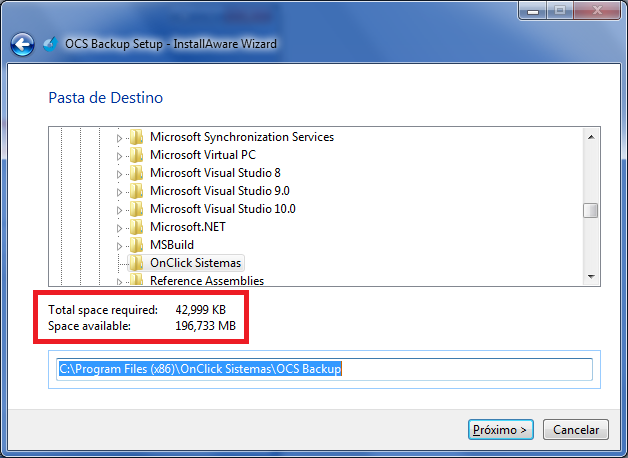Select Microsoft Synchronization Services folder name
628x458 pixels.
[242, 137]
